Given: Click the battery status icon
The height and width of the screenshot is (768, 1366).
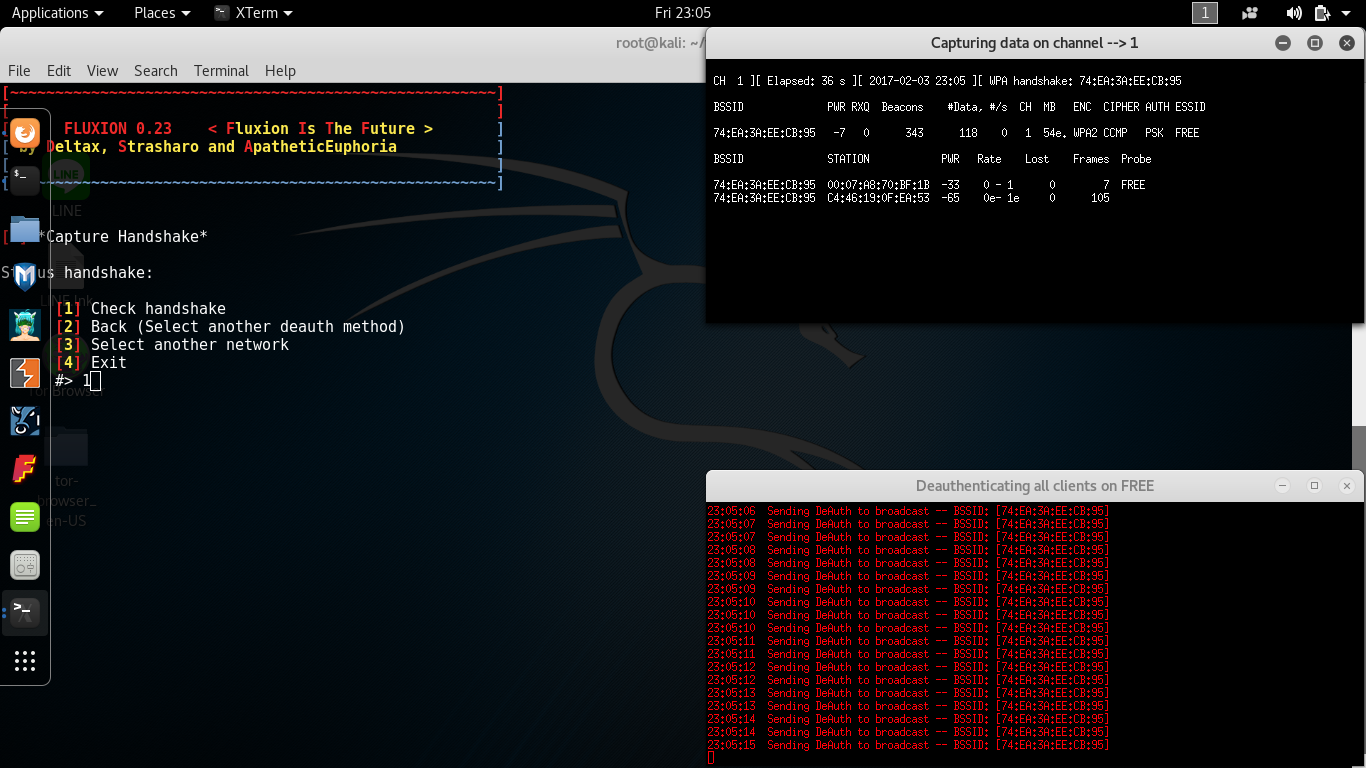Looking at the screenshot, I should pos(1322,13).
